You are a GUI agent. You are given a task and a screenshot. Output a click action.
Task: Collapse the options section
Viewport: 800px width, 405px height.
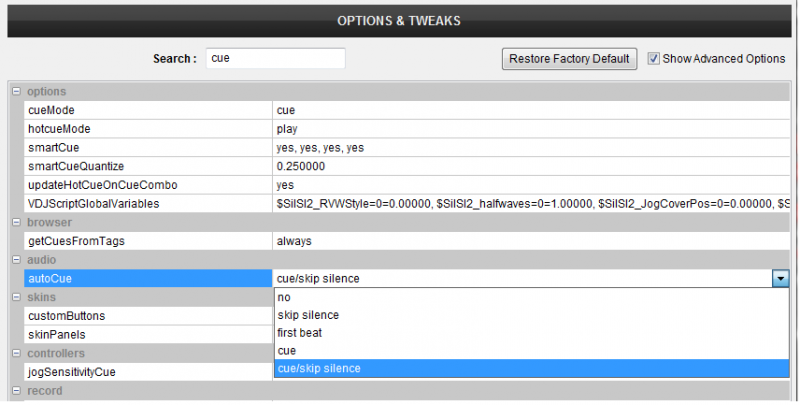[x=16, y=92]
